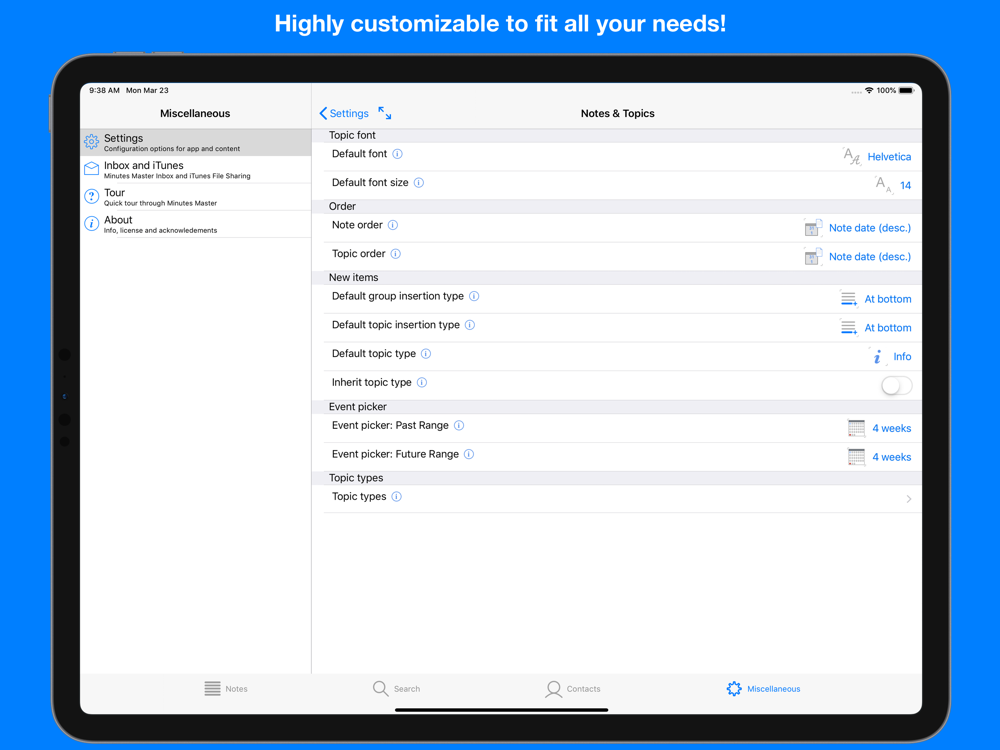Viewport: 1000px width, 750px height.
Task: Select the Miscellaneous tab
Action: pyautogui.click(x=763, y=689)
